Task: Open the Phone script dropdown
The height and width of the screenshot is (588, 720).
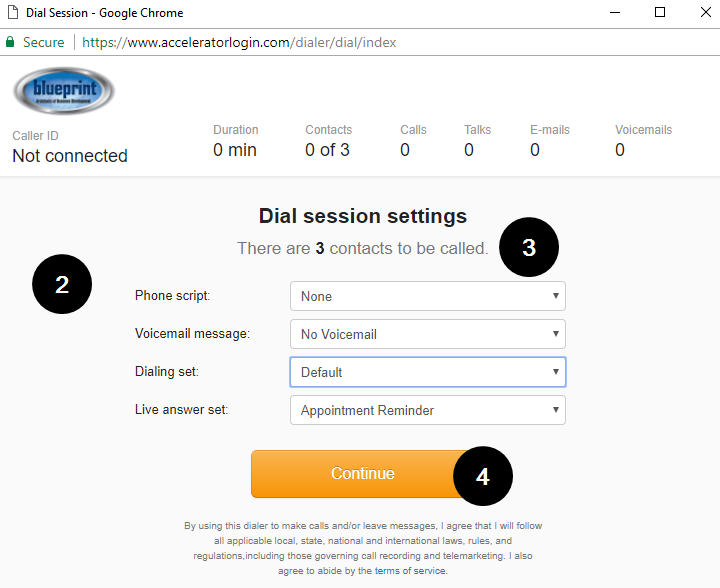Action: pyautogui.click(x=428, y=296)
